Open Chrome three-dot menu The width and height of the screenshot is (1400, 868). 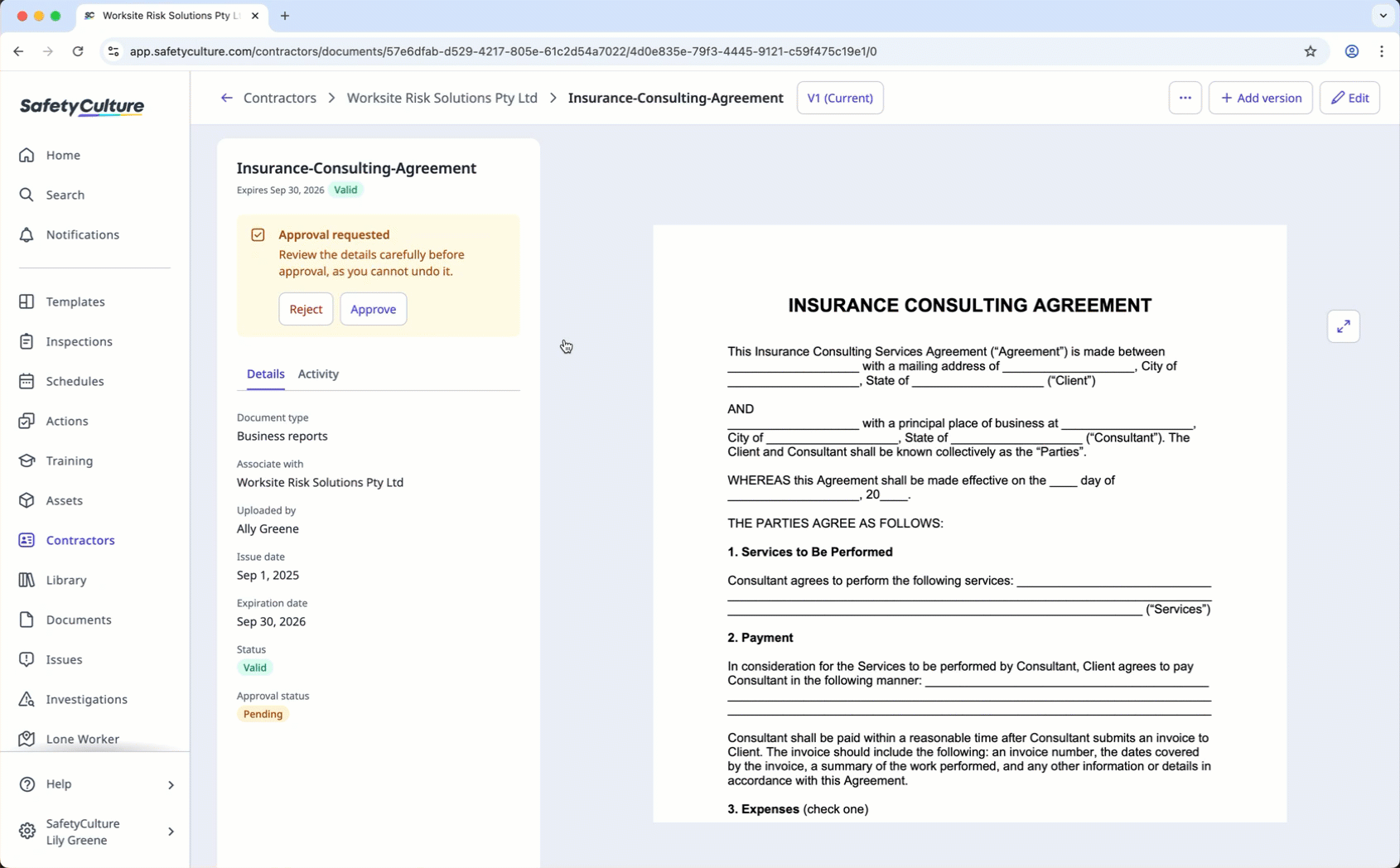[x=1381, y=51]
